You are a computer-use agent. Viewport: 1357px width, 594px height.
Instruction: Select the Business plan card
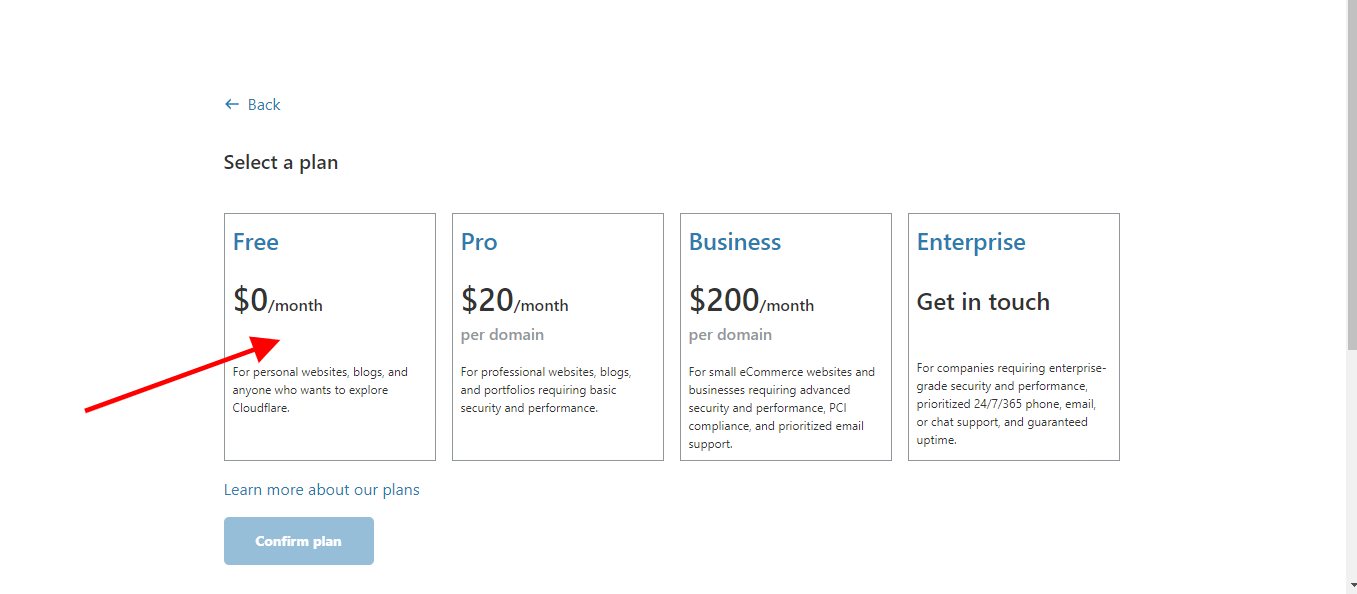point(785,336)
